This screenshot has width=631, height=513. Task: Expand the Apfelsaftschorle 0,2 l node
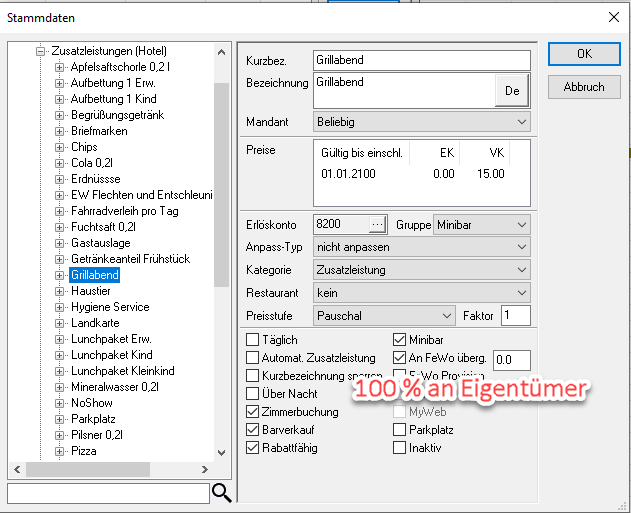pyautogui.click(x=59, y=67)
